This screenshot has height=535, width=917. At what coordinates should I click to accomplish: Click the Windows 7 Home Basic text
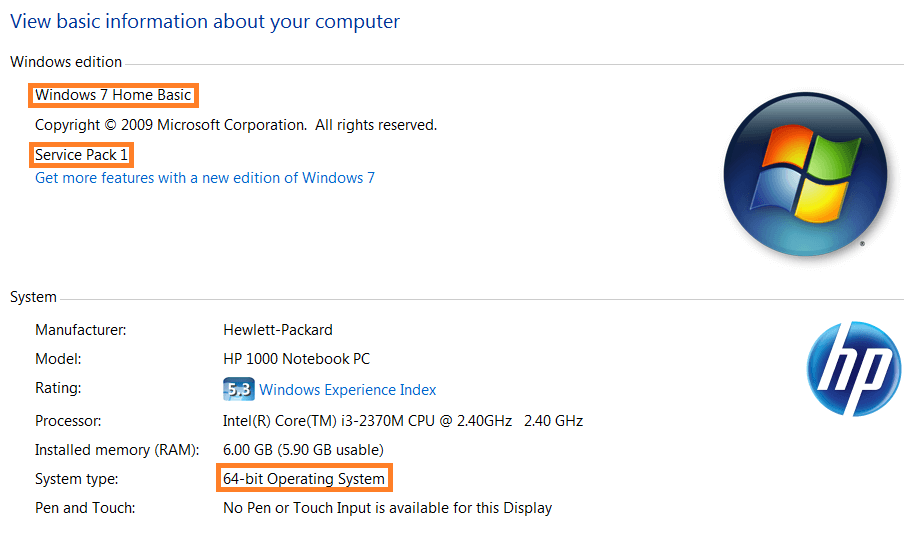(113, 95)
